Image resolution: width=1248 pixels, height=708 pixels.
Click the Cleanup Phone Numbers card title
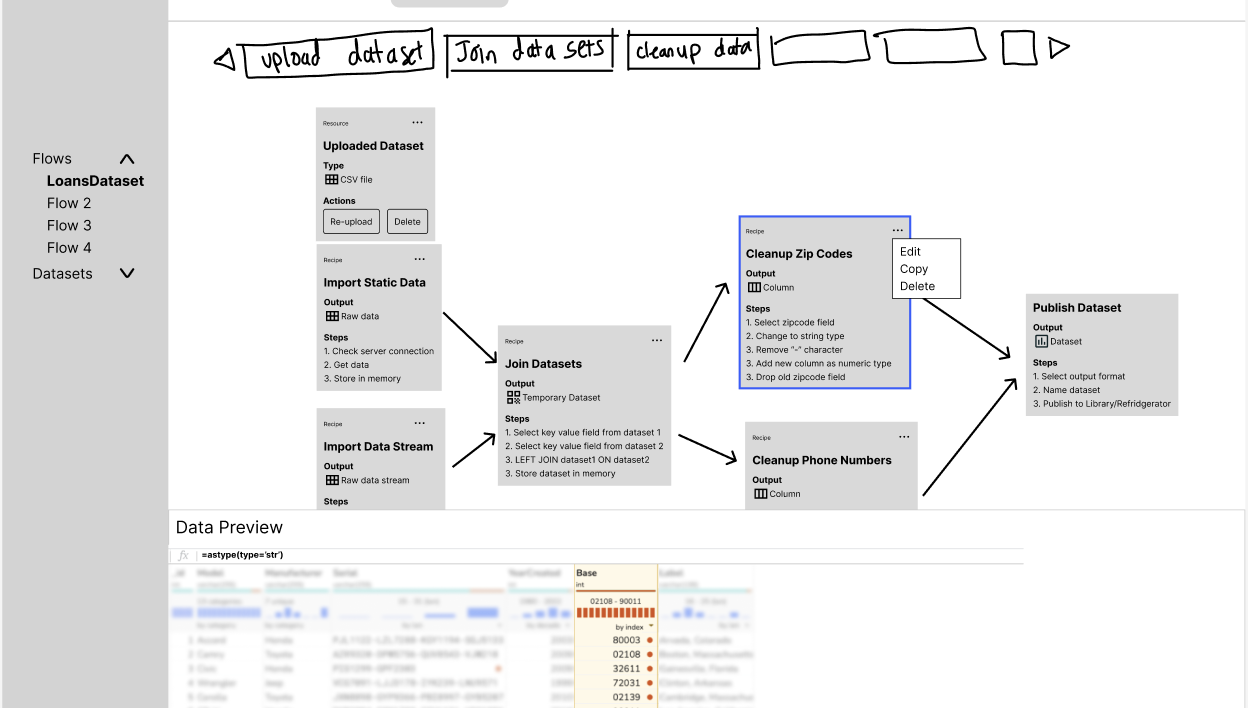tap(822, 460)
